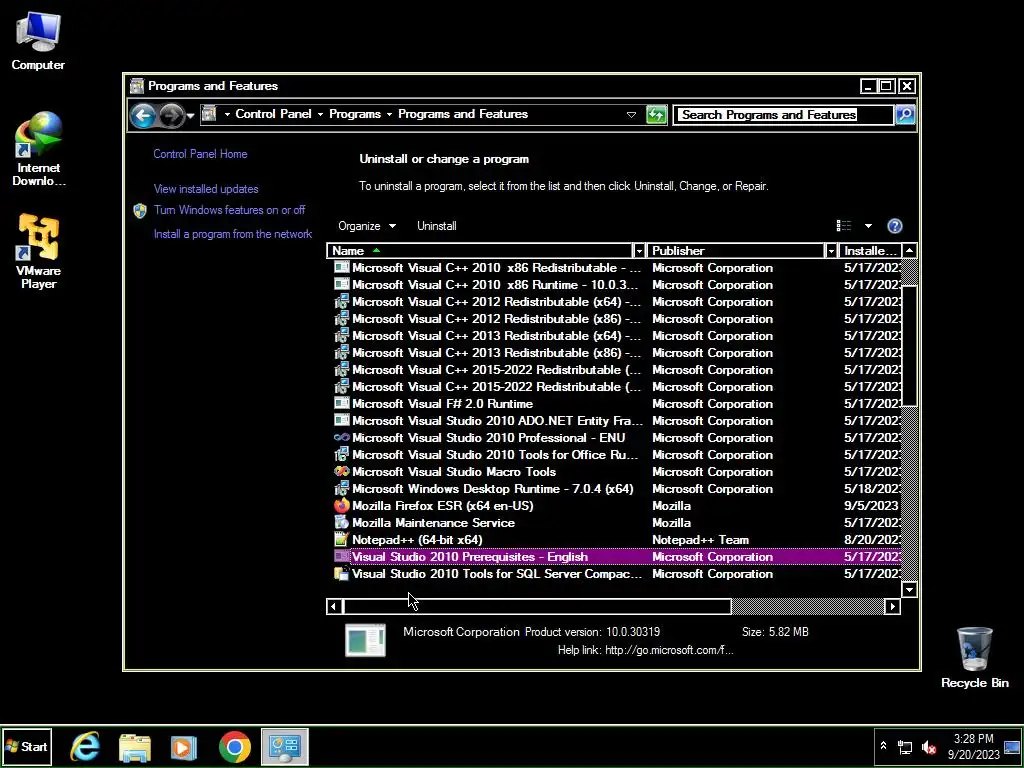
Task: Click the Control Panel breadcrumb segment
Action: click(x=273, y=114)
